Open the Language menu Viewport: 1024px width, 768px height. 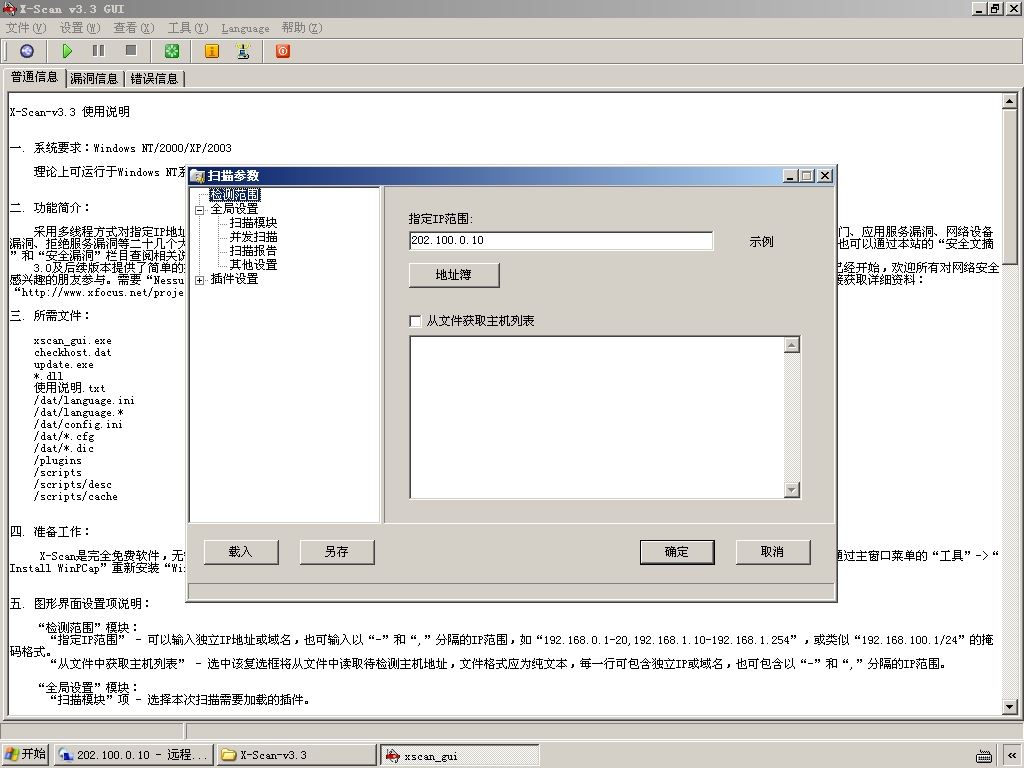(x=245, y=28)
